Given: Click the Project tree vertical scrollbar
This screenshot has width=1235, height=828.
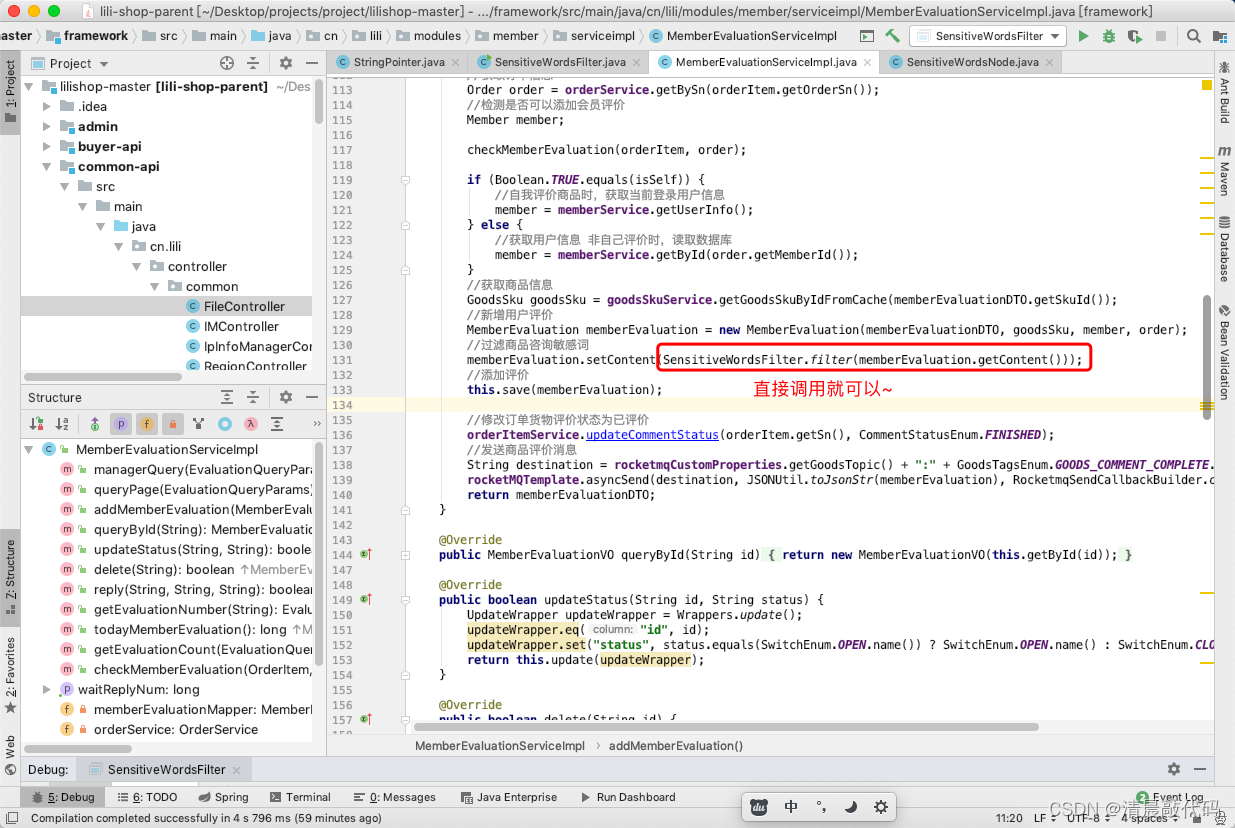Looking at the screenshot, I should click(x=319, y=100).
